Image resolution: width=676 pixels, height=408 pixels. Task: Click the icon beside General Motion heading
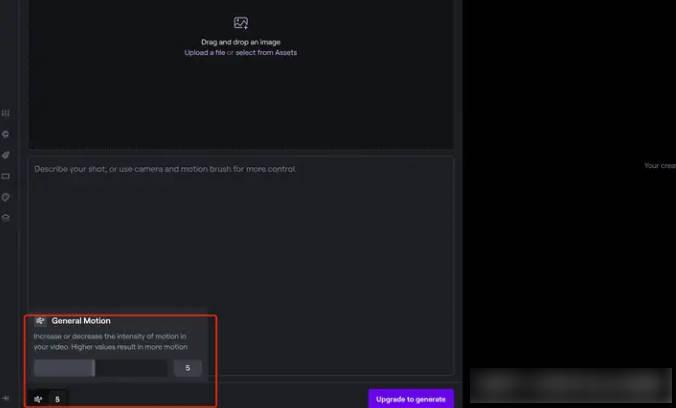click(40, 320)
